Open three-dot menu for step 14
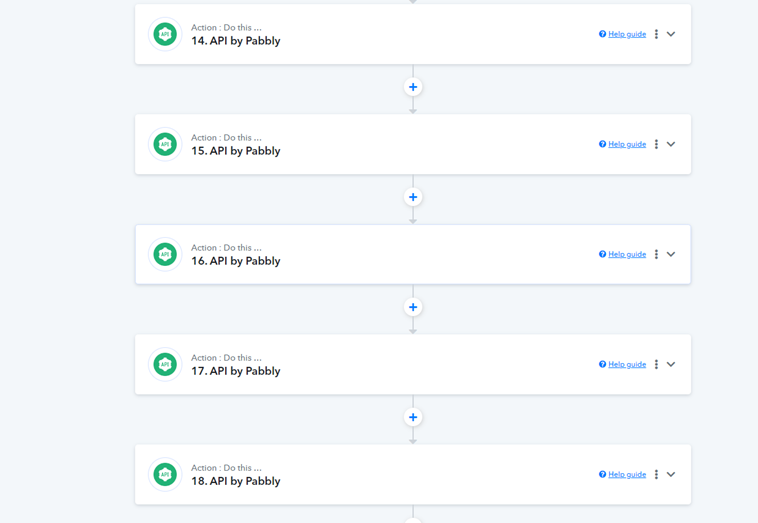 pyautogui.click(x=656, y=34)
